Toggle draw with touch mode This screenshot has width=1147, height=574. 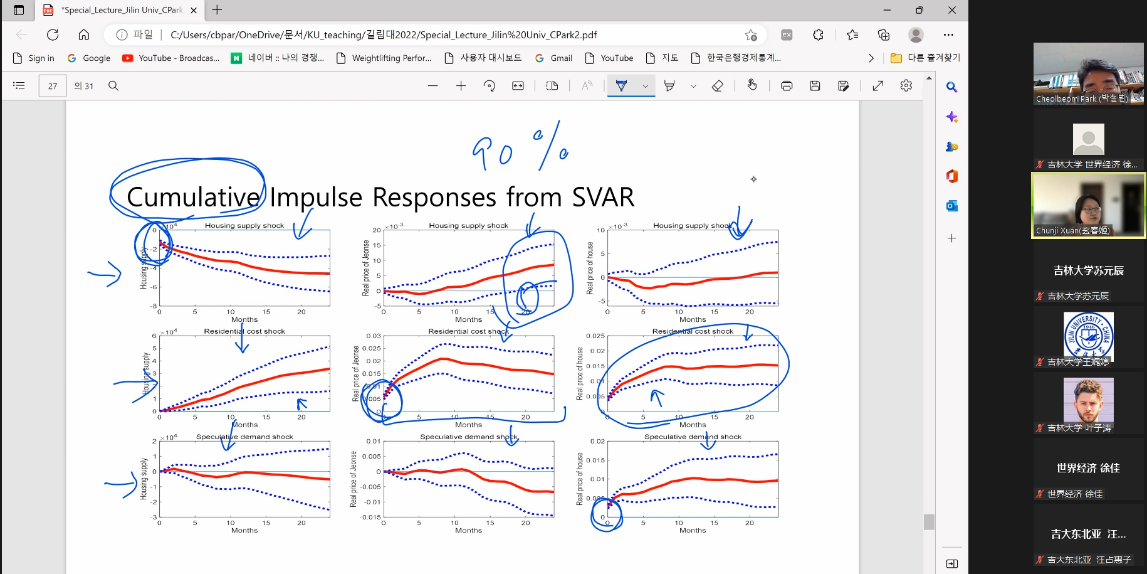click(x=752, y=86)
